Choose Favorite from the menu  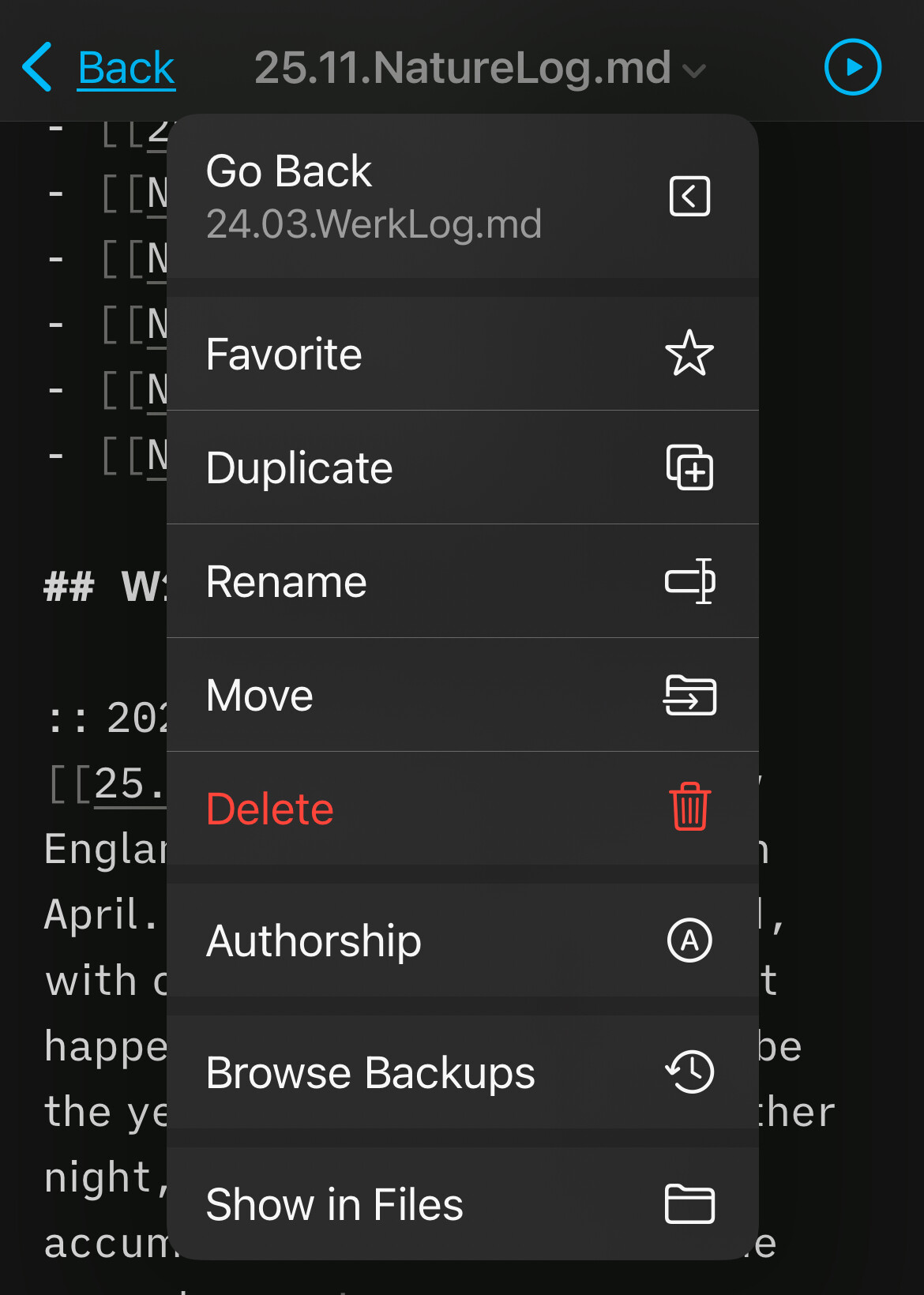click(x=284, y=354)
